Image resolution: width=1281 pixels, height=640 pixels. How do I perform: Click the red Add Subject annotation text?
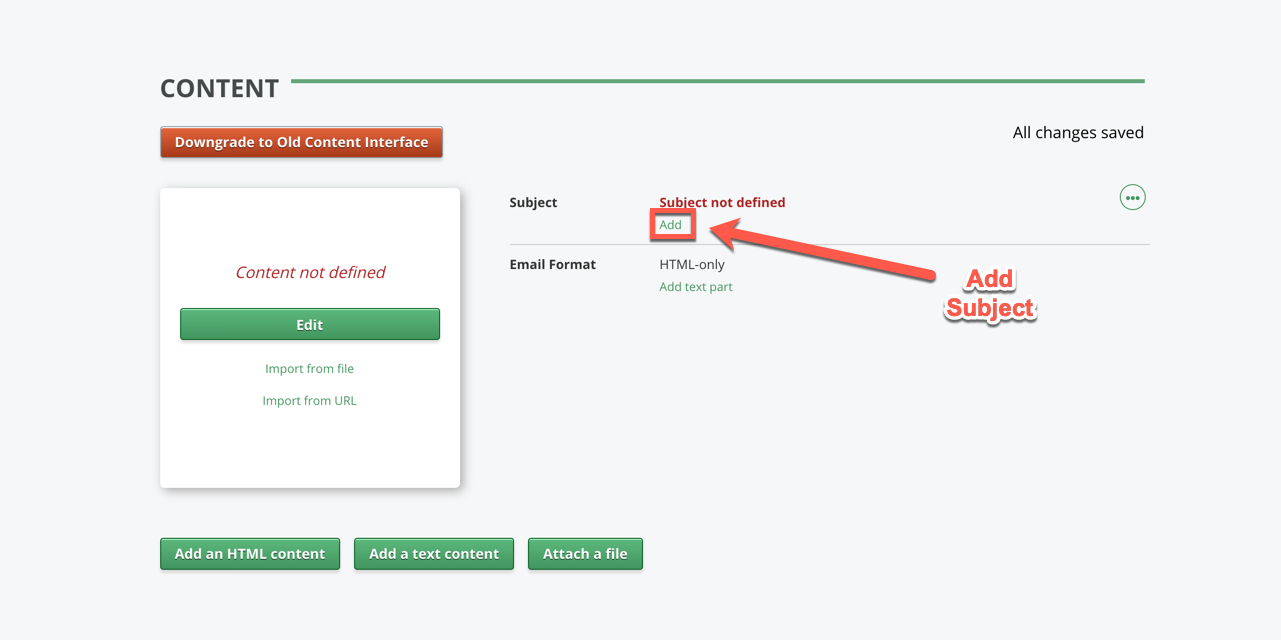pos(990,294)
